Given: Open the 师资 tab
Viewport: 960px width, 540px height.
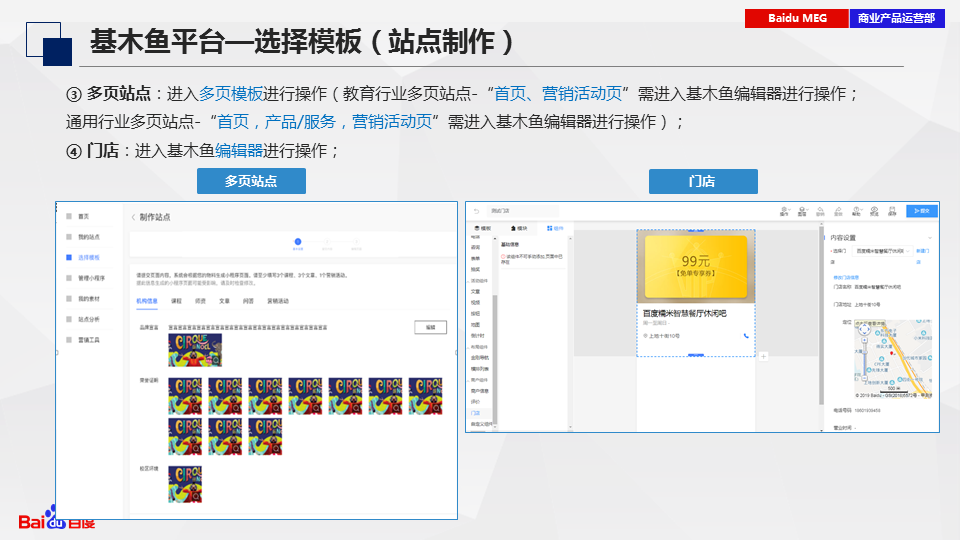Looking at the screenshot, I should (x=200, y=301).
